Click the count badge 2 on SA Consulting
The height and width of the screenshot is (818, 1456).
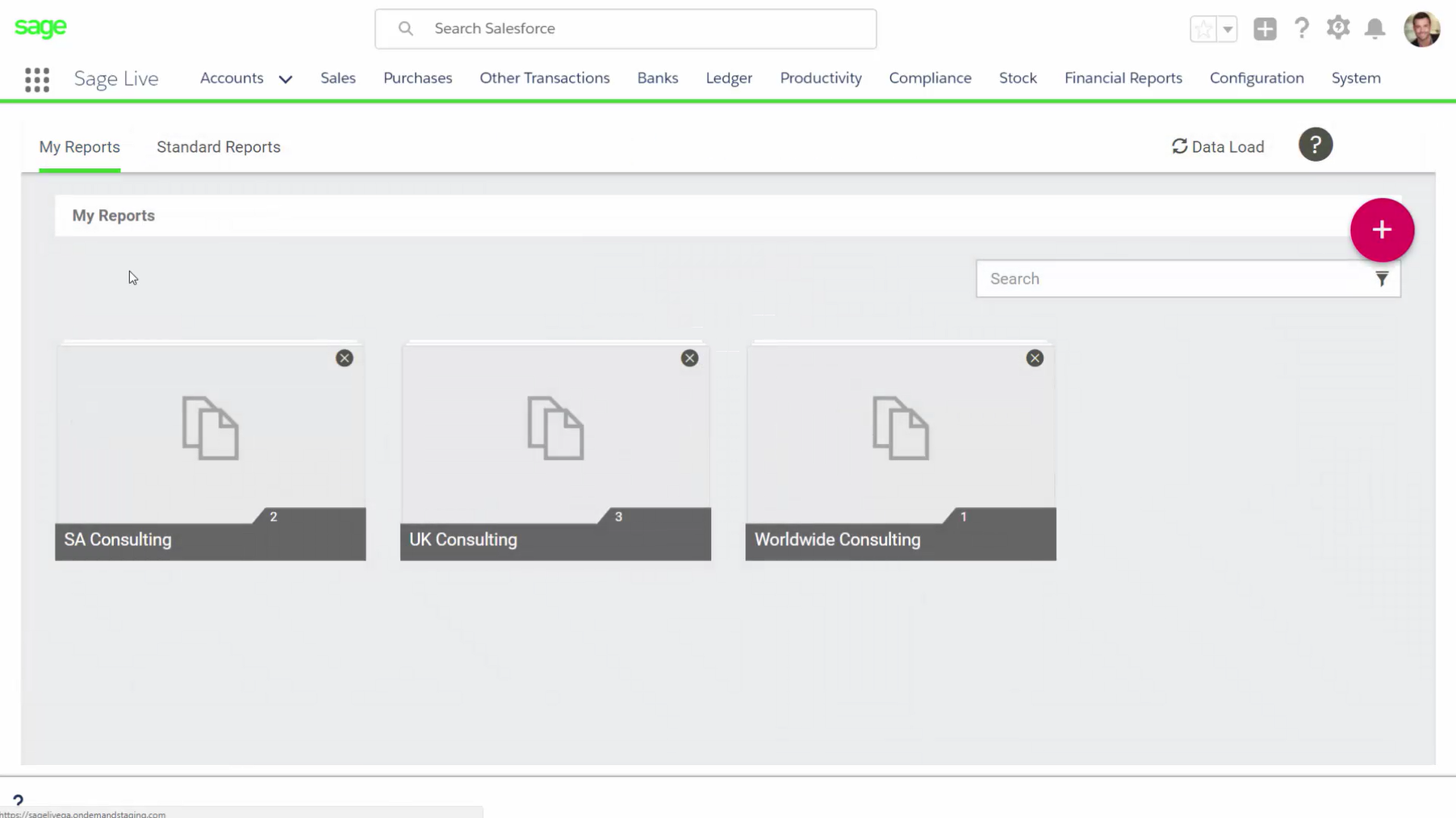(274, 517)
